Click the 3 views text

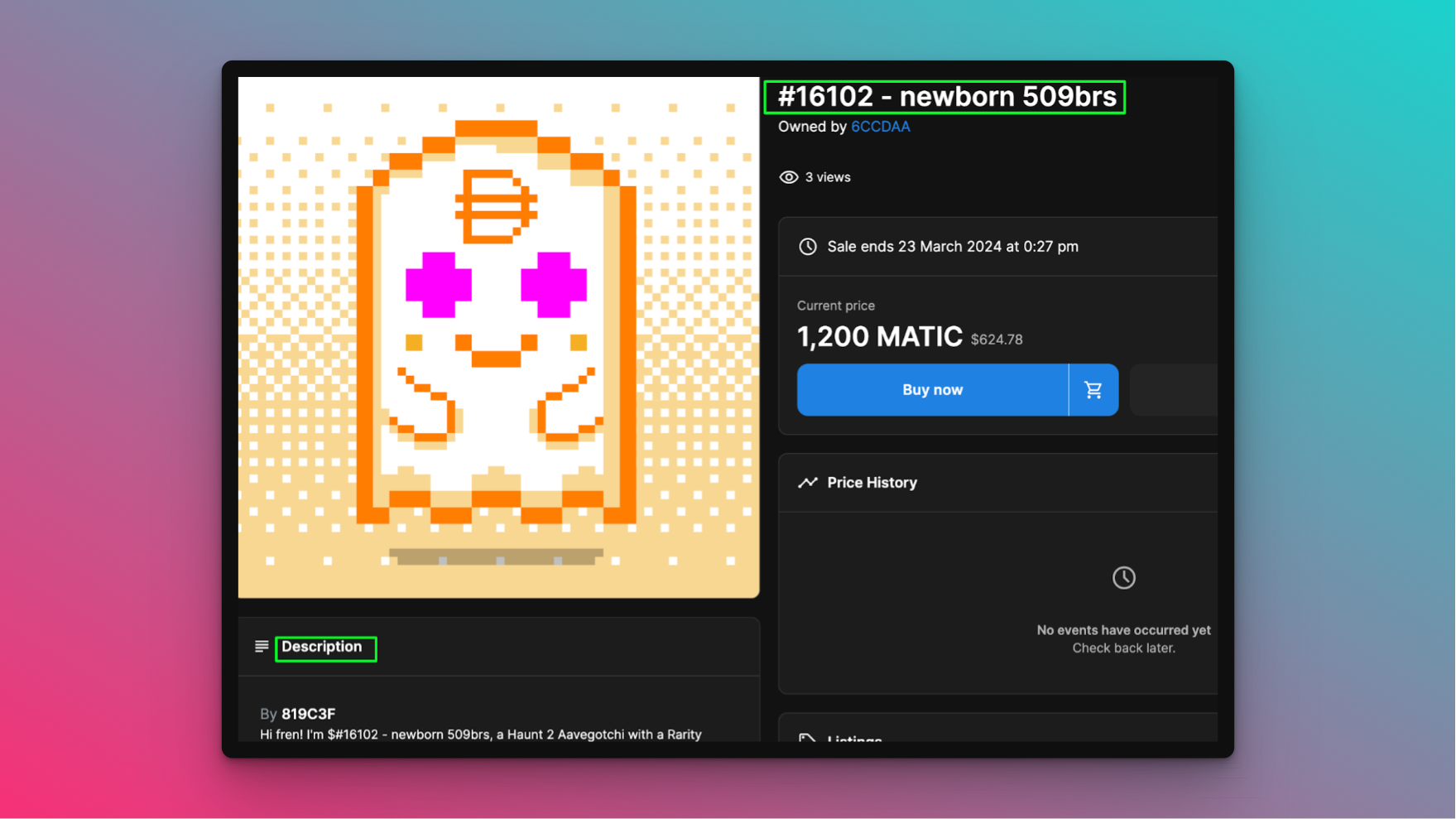828,177
